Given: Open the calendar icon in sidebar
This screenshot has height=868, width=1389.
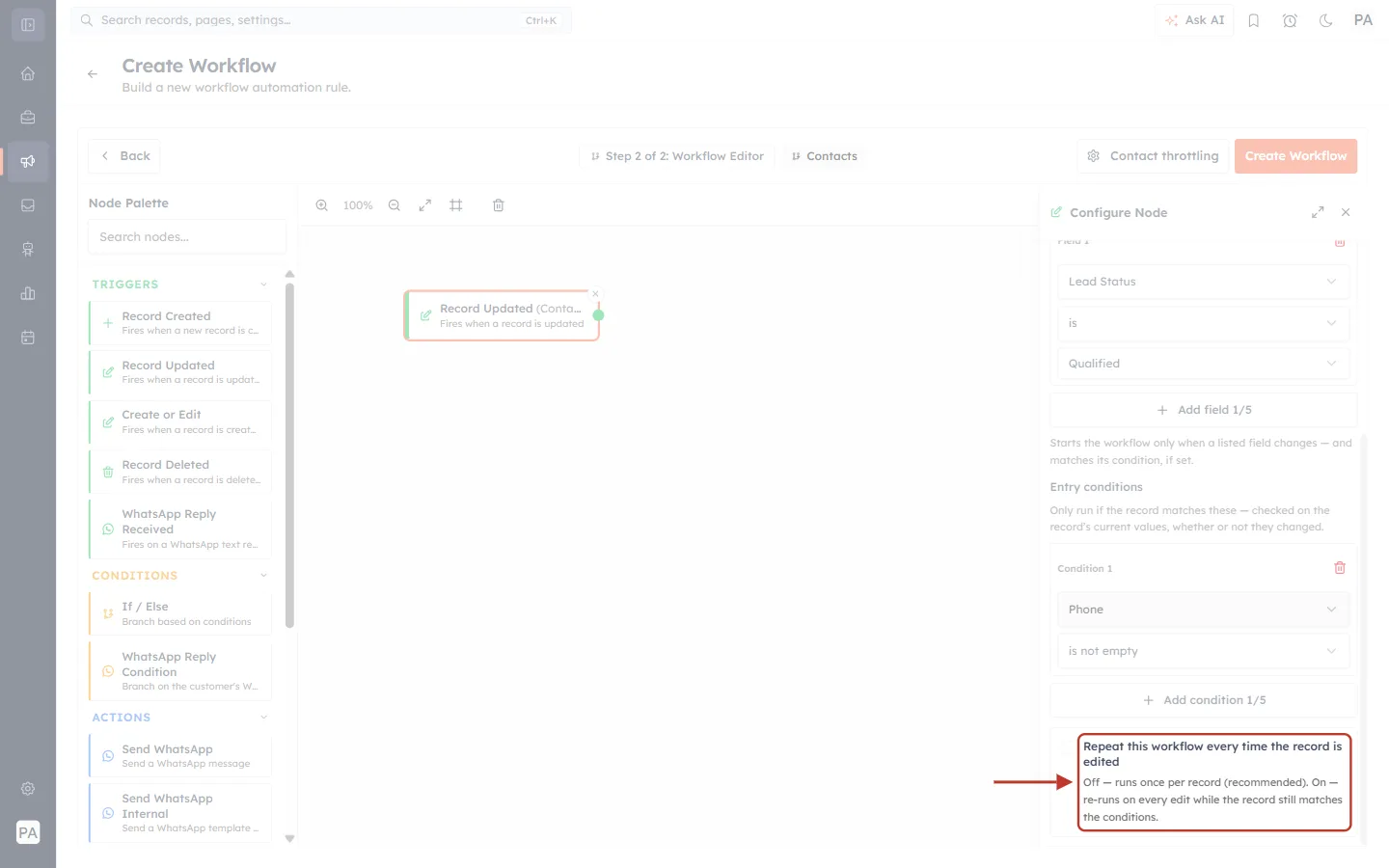Looking at the screenshot, I should [28, 338].
